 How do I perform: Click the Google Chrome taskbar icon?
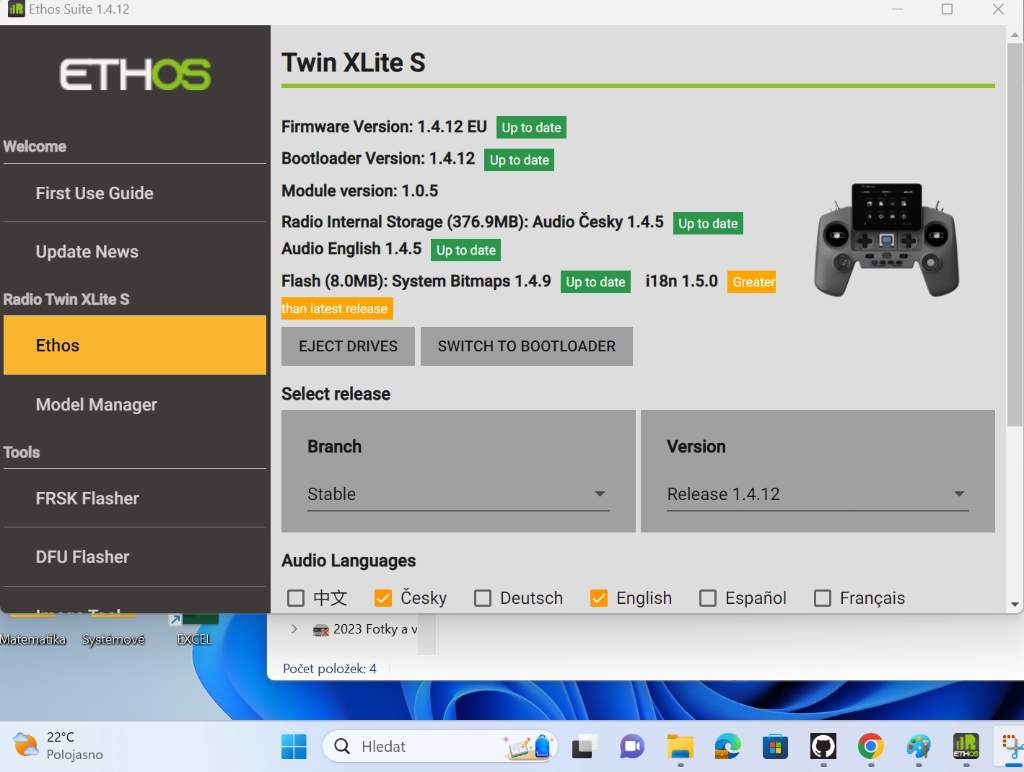870,746
